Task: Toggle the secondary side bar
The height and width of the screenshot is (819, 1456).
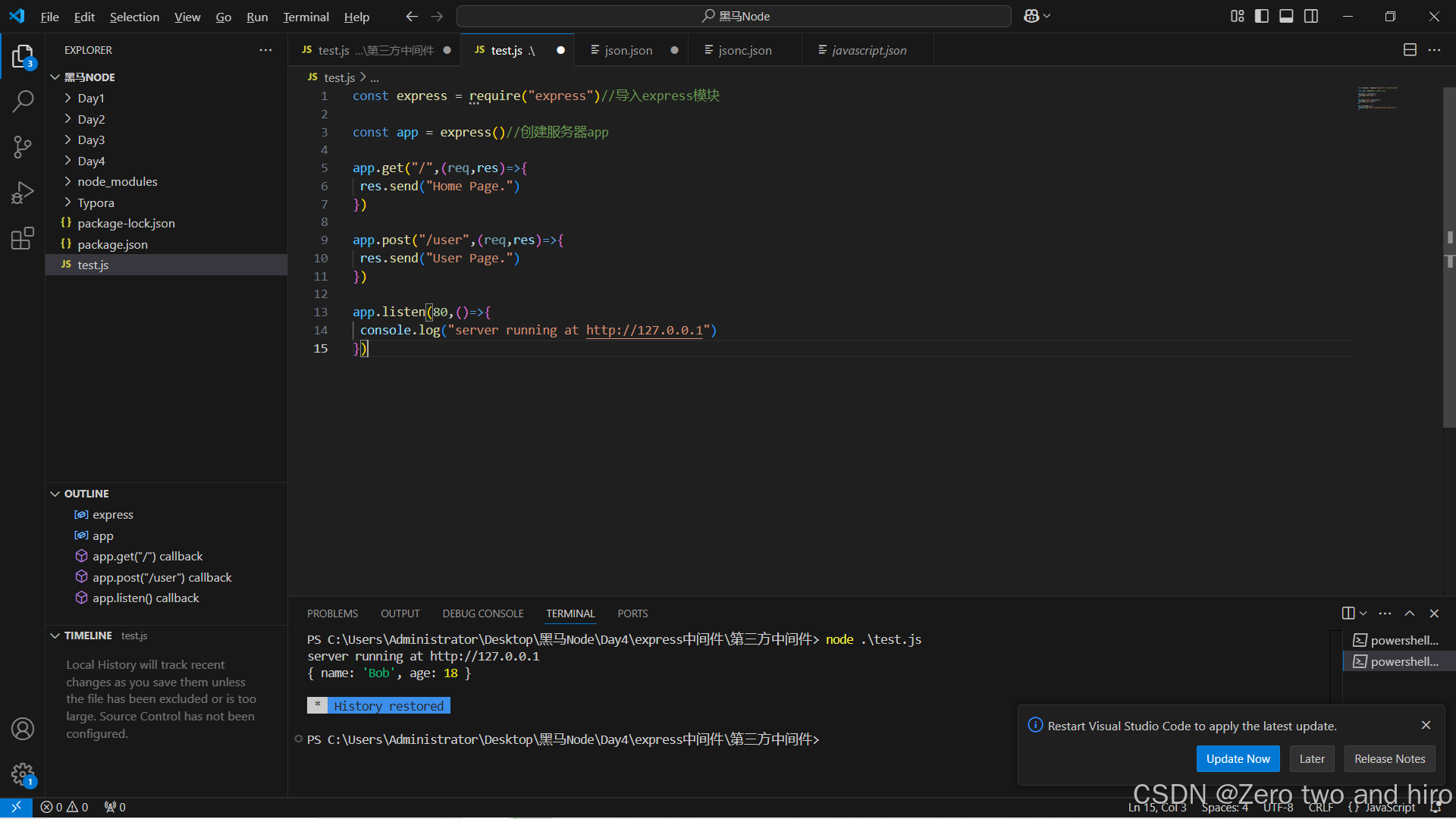Action: point(1311,16)
